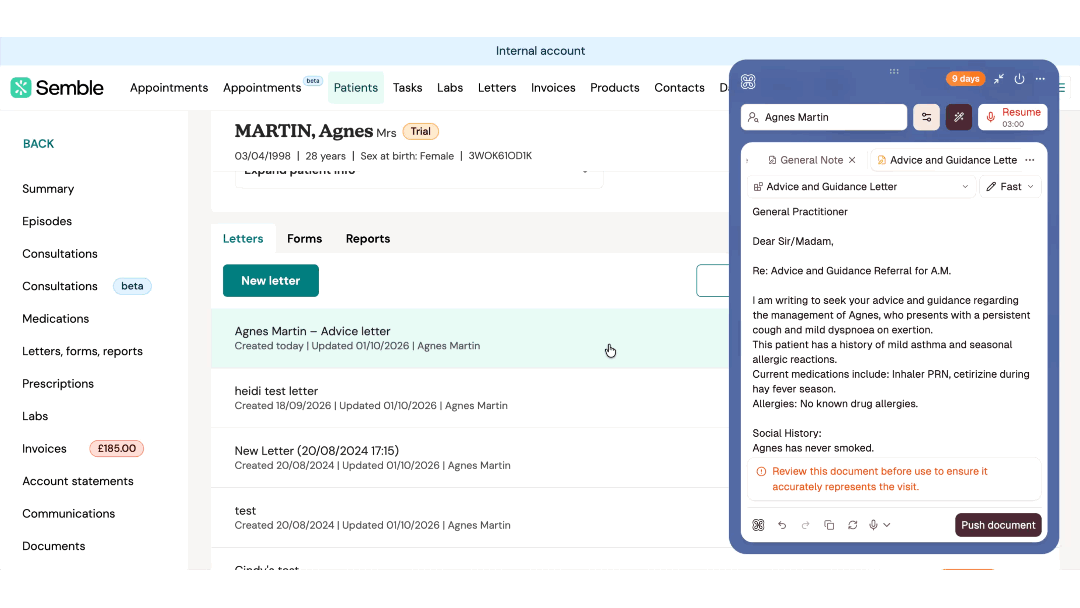Open the Agnes Martin – Advice letter row
This screenshot has height=608, width=1080.
tap(470, 338)
